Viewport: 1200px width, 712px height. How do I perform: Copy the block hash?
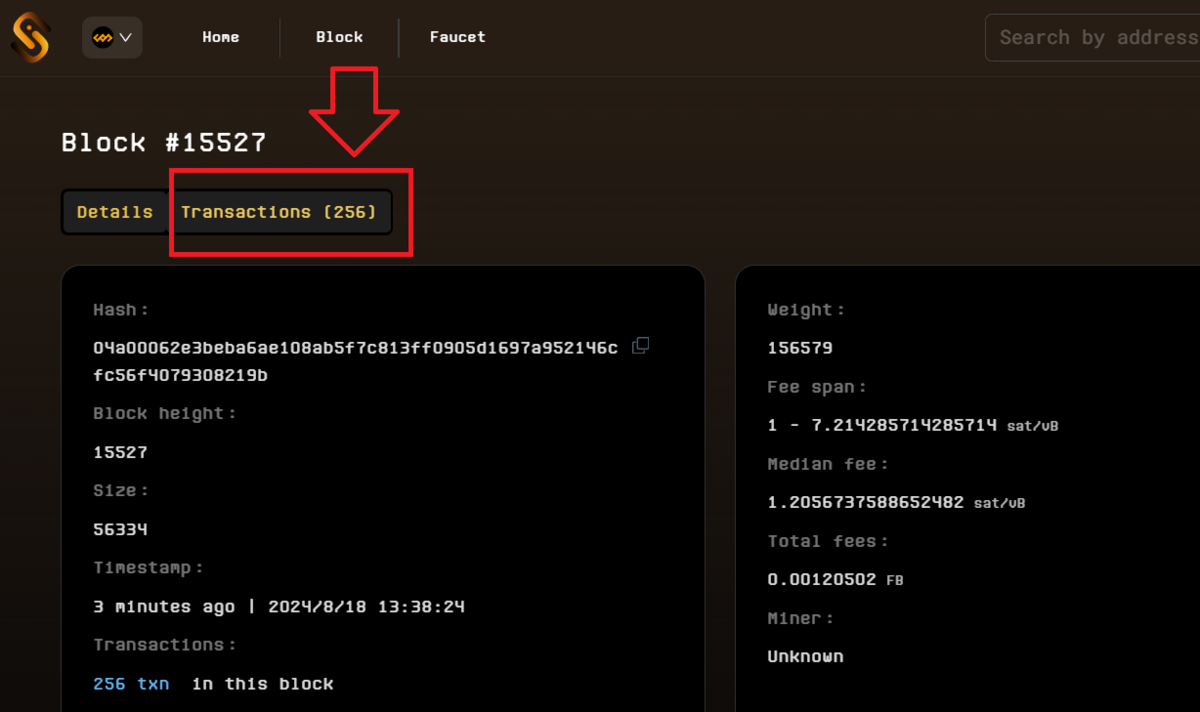pos(641,346)
